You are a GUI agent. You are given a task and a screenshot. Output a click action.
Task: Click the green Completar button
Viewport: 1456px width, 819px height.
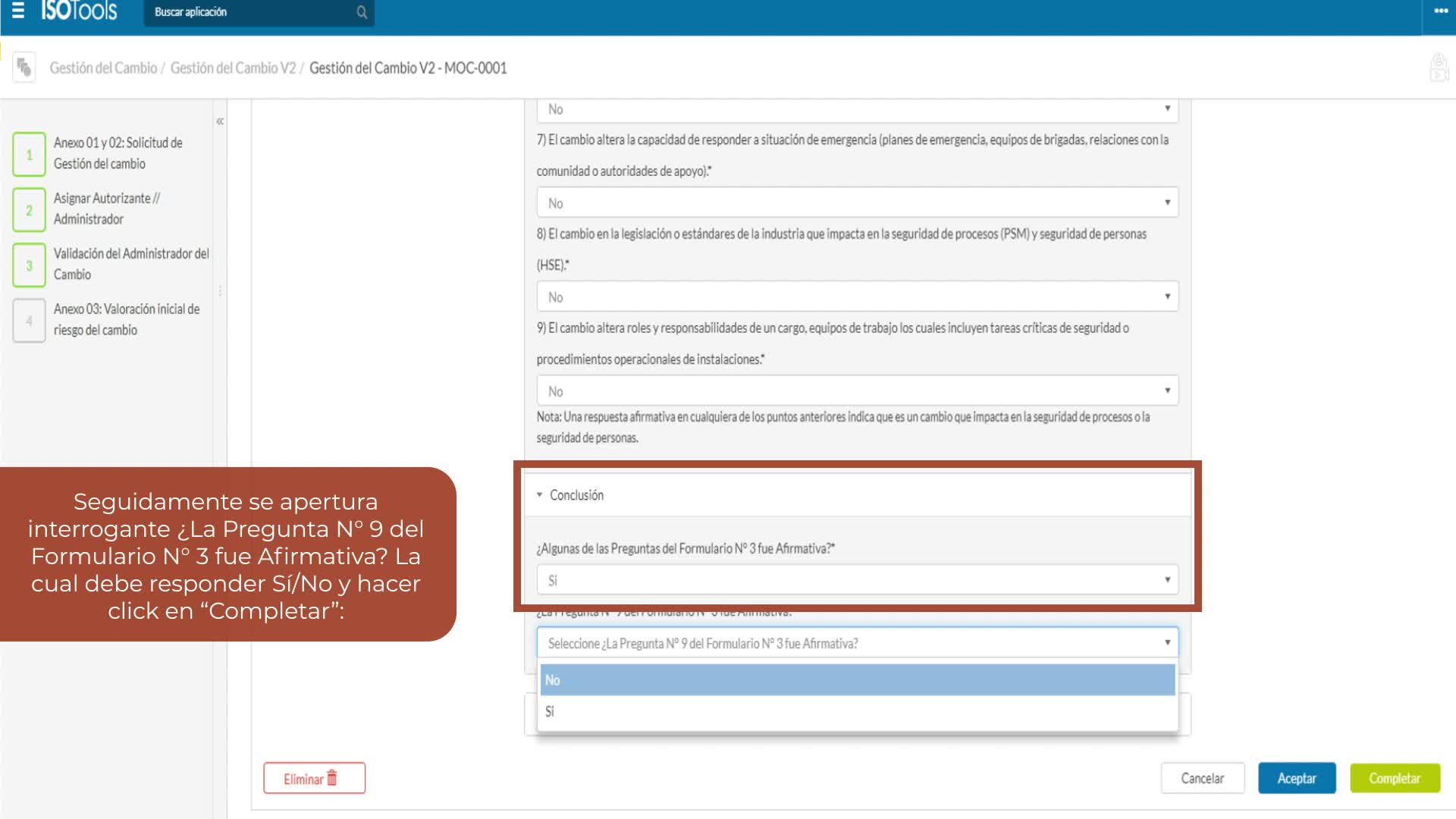tap(1394, 779)
